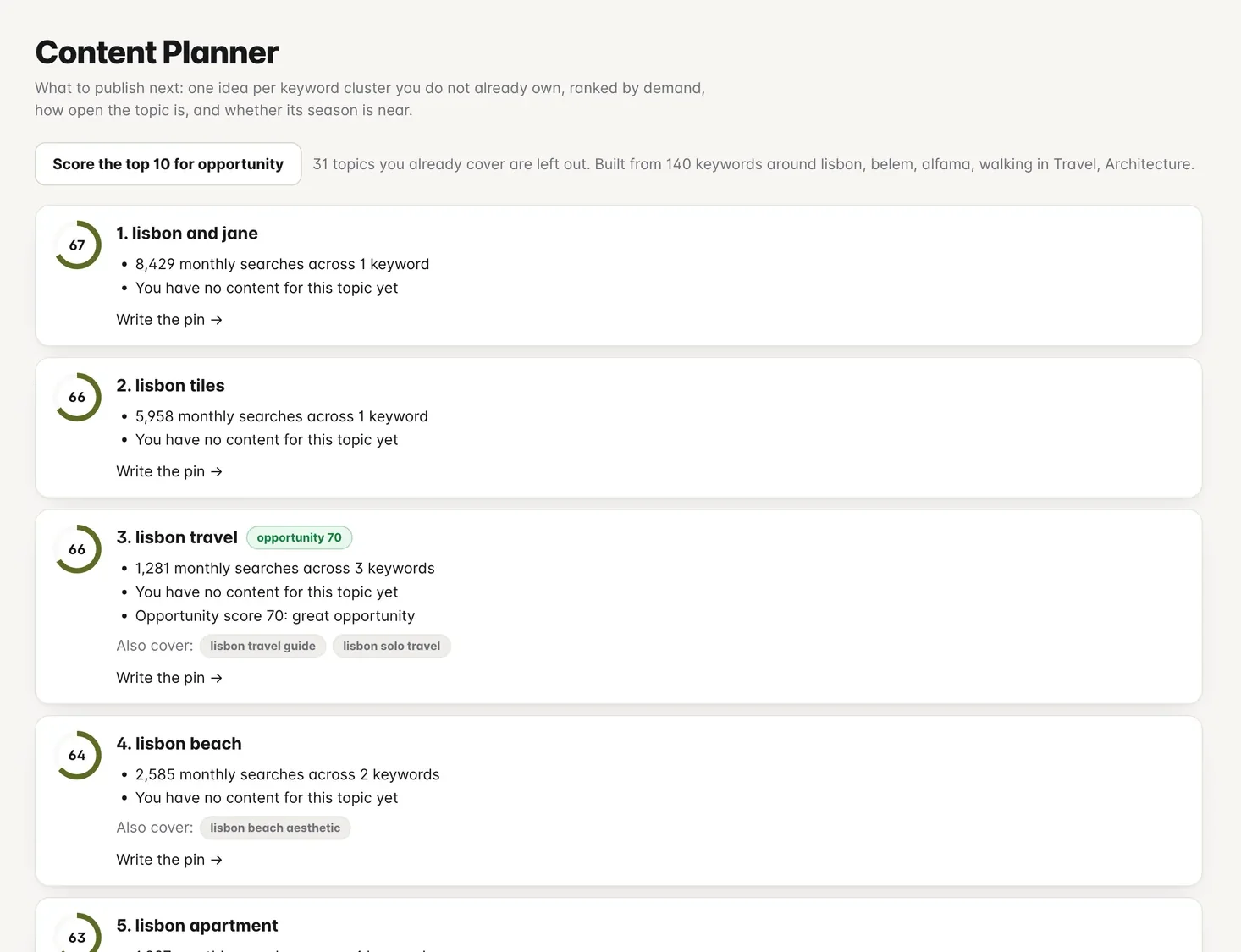
Task: Click the heading 3. lisbon travel
Action: tap(177, 537)
